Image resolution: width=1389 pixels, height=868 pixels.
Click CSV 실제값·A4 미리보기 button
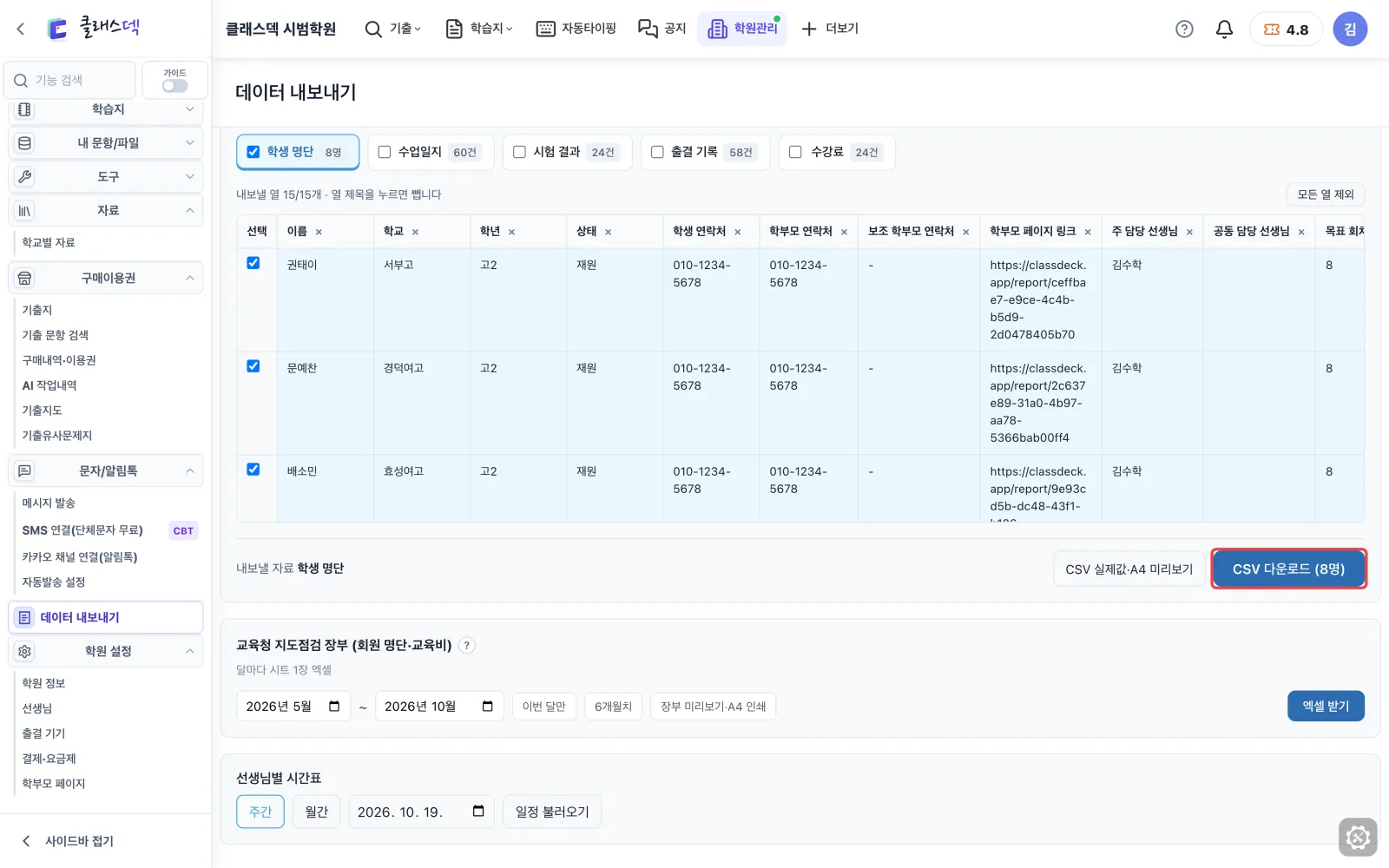pyautogui.click(x=1129, y=569)
